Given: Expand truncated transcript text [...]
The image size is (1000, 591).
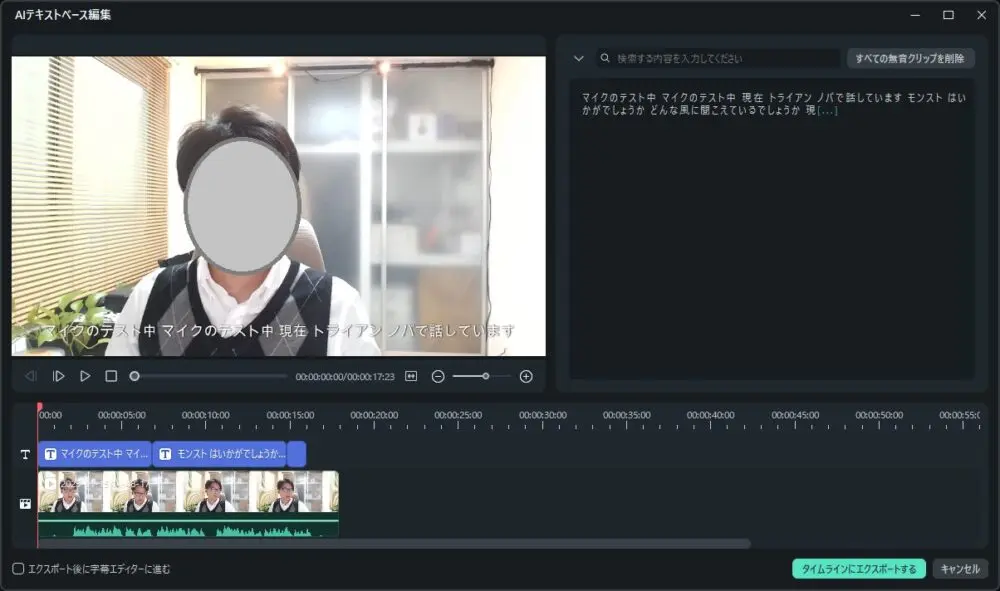Looking at the screenshot, I should click(827, 110).
